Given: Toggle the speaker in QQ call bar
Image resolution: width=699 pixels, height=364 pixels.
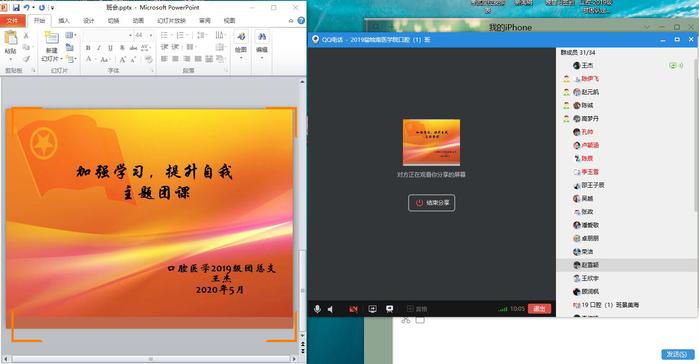Looking at the screenshot, I should [330, 309].
